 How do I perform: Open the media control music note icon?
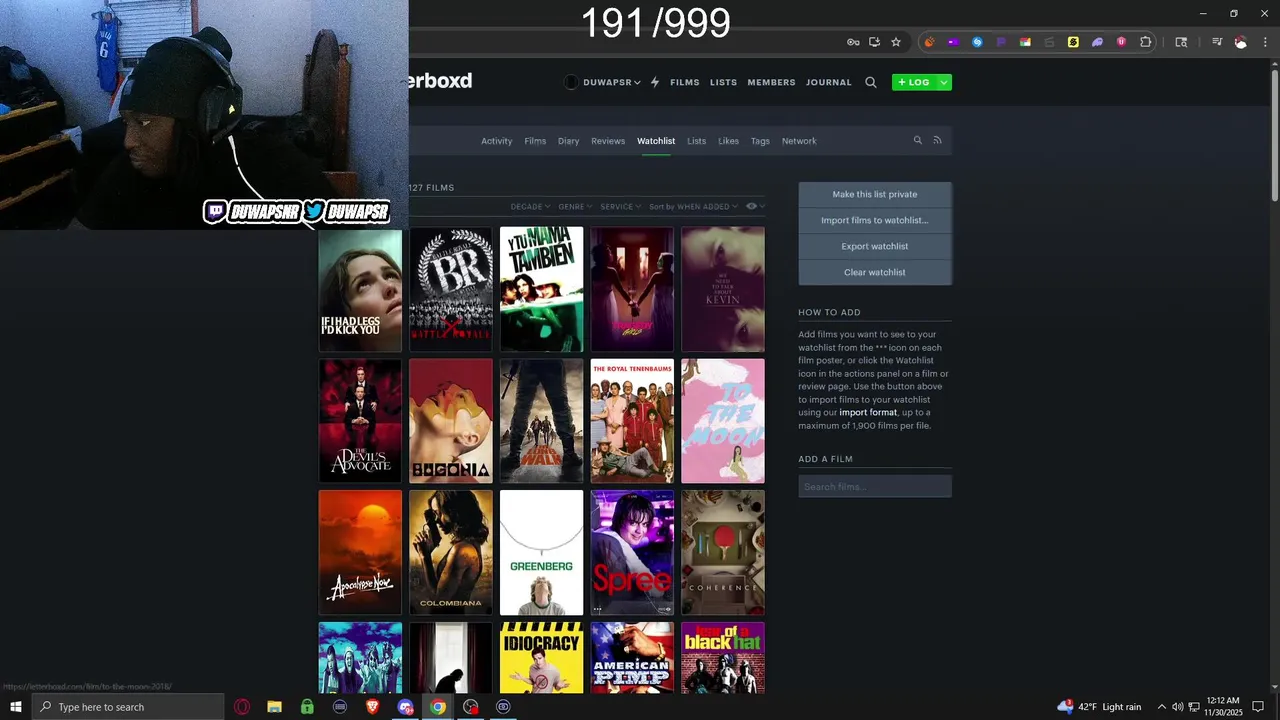(1217, 42)
